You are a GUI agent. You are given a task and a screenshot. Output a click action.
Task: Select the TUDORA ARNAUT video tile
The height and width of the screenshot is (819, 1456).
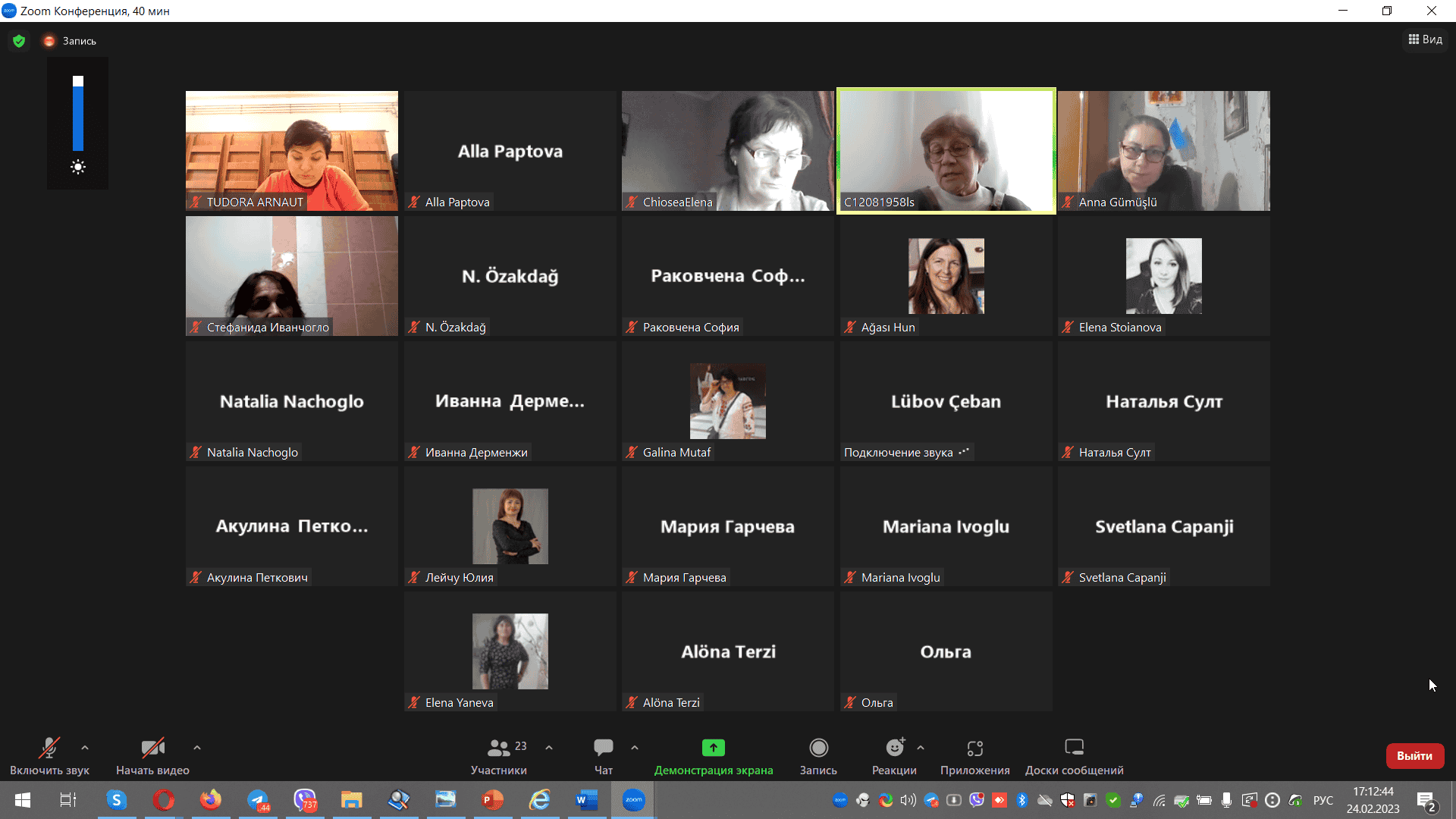click(292, 150)
